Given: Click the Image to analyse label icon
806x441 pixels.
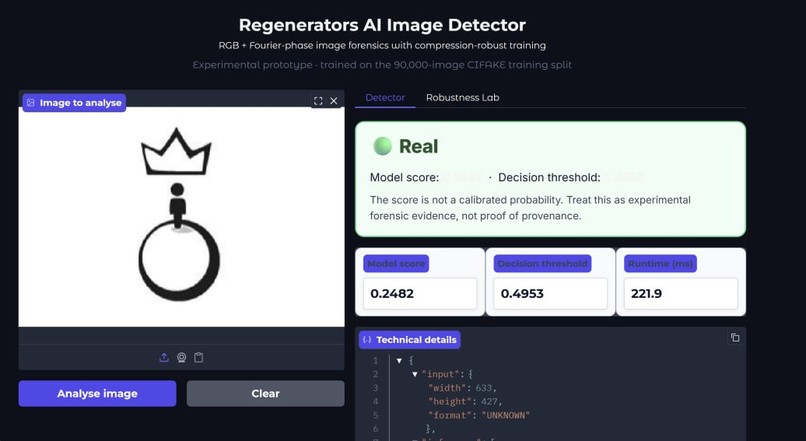Looking at the screenshot, I should pyautogui.click(x=31, y=103).
